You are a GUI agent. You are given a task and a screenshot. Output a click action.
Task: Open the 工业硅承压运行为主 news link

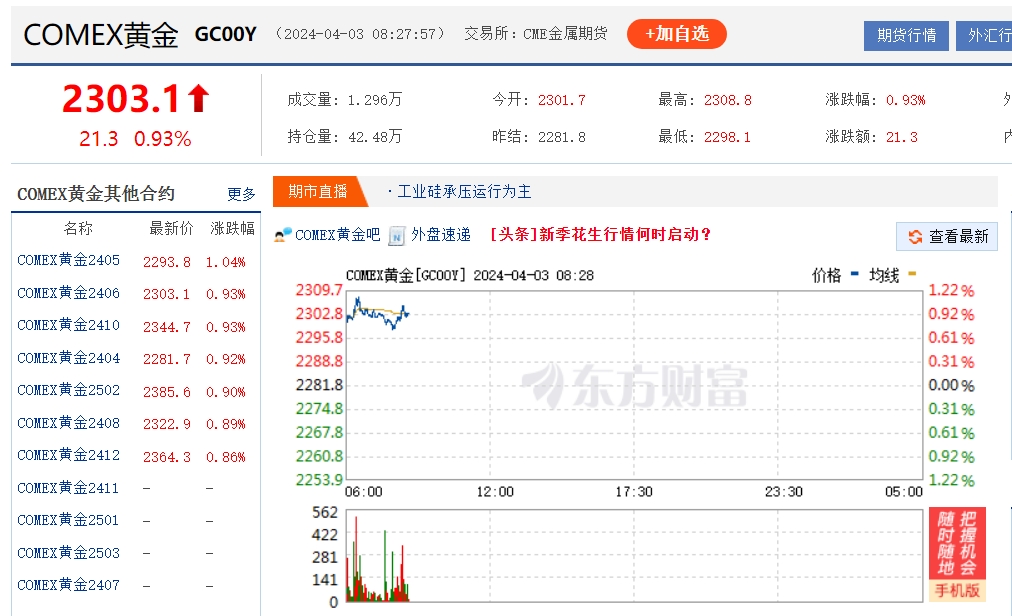pyautogui.click(x=464, y=191)
